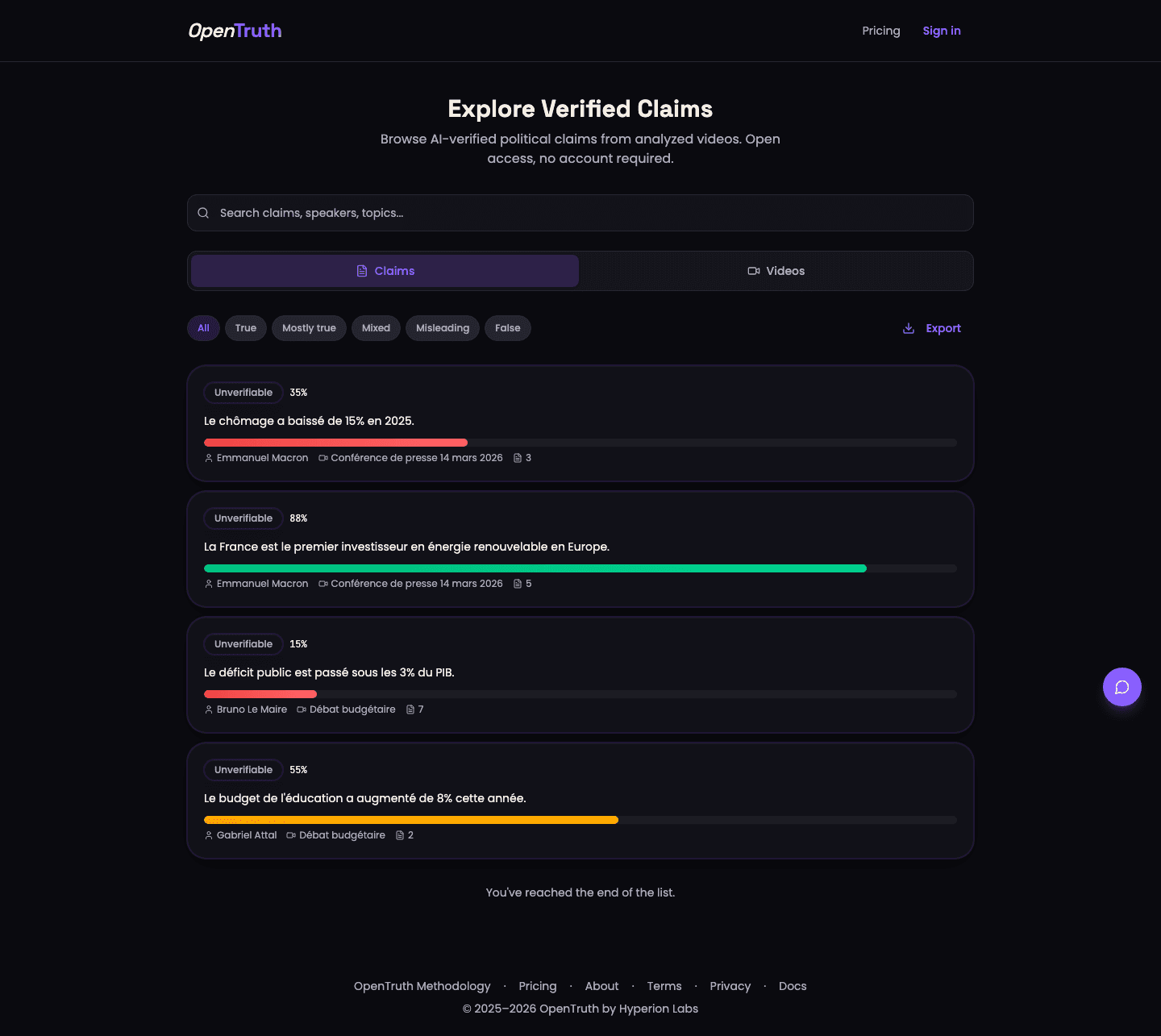Select the Mixed filter option
The width and height of the screenshot is (1161, 1036).
point(376,328)
